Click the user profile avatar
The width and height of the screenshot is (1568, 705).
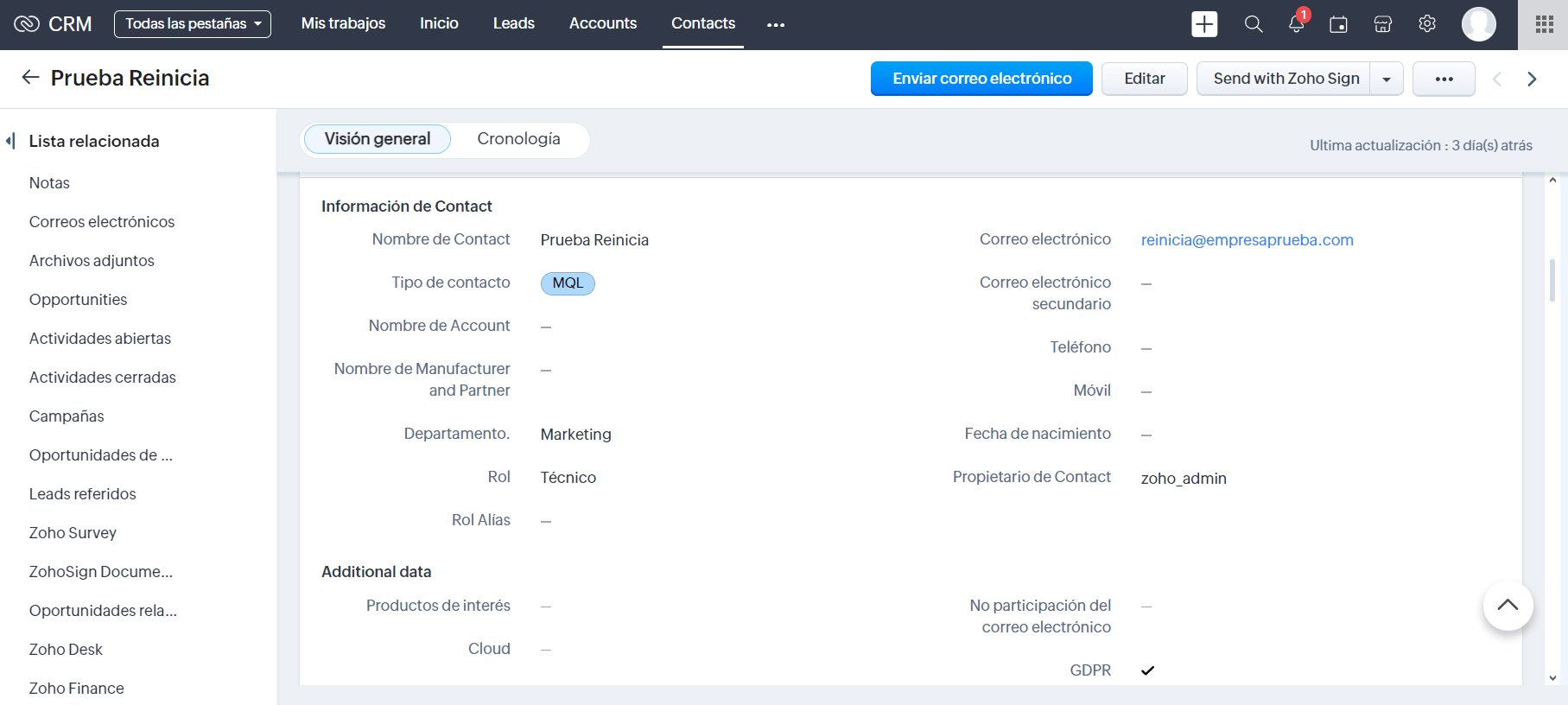1478,24
